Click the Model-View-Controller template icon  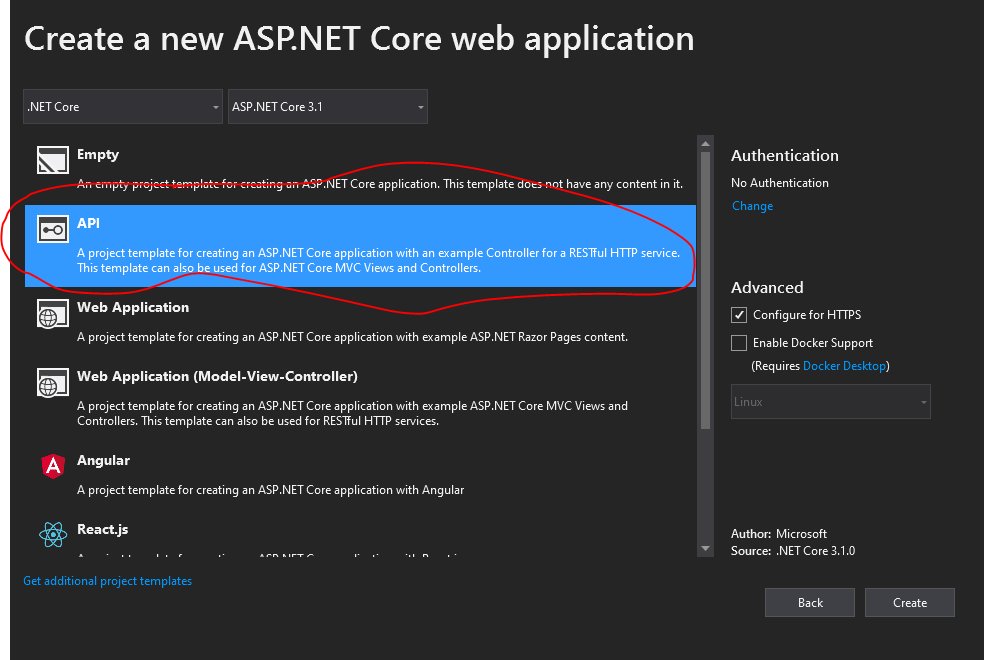(53, 382)
